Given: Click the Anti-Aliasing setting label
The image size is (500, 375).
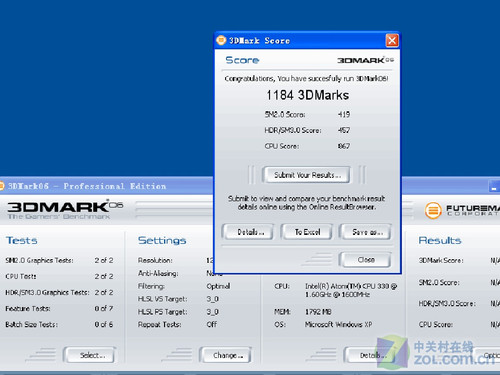Looking at the screenshot, I should pyautogui.click(x=158, y=273).
